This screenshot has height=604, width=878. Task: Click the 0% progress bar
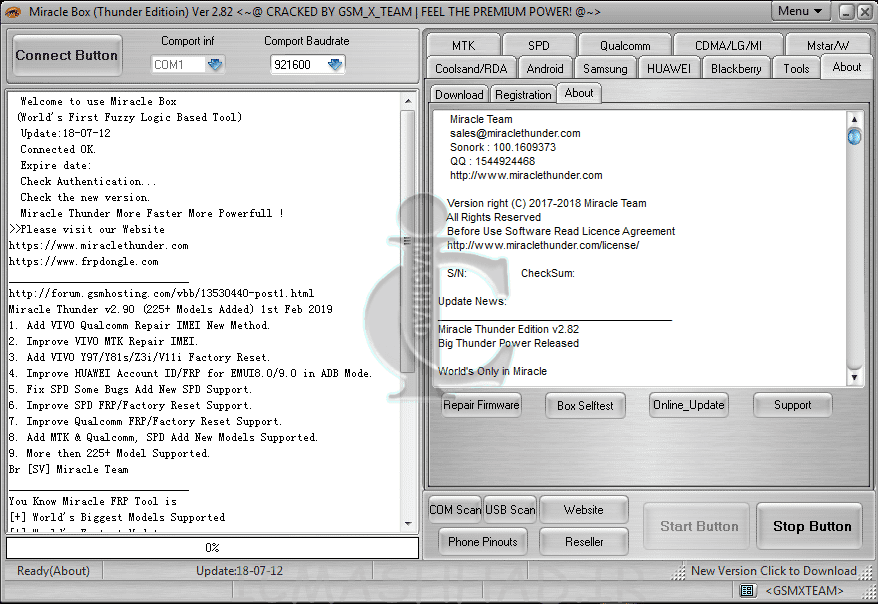point(212,547)
